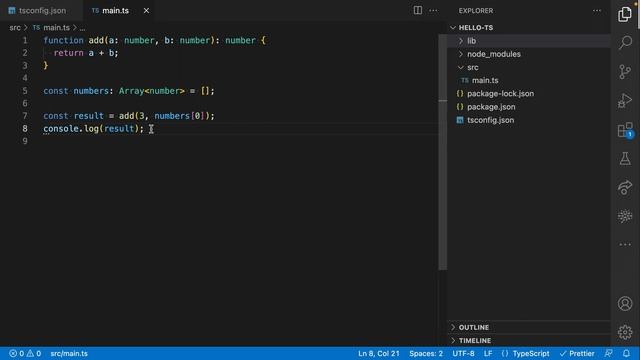Show additional views in activity bar
Viewport: 640px width, 360px height.
624,244
